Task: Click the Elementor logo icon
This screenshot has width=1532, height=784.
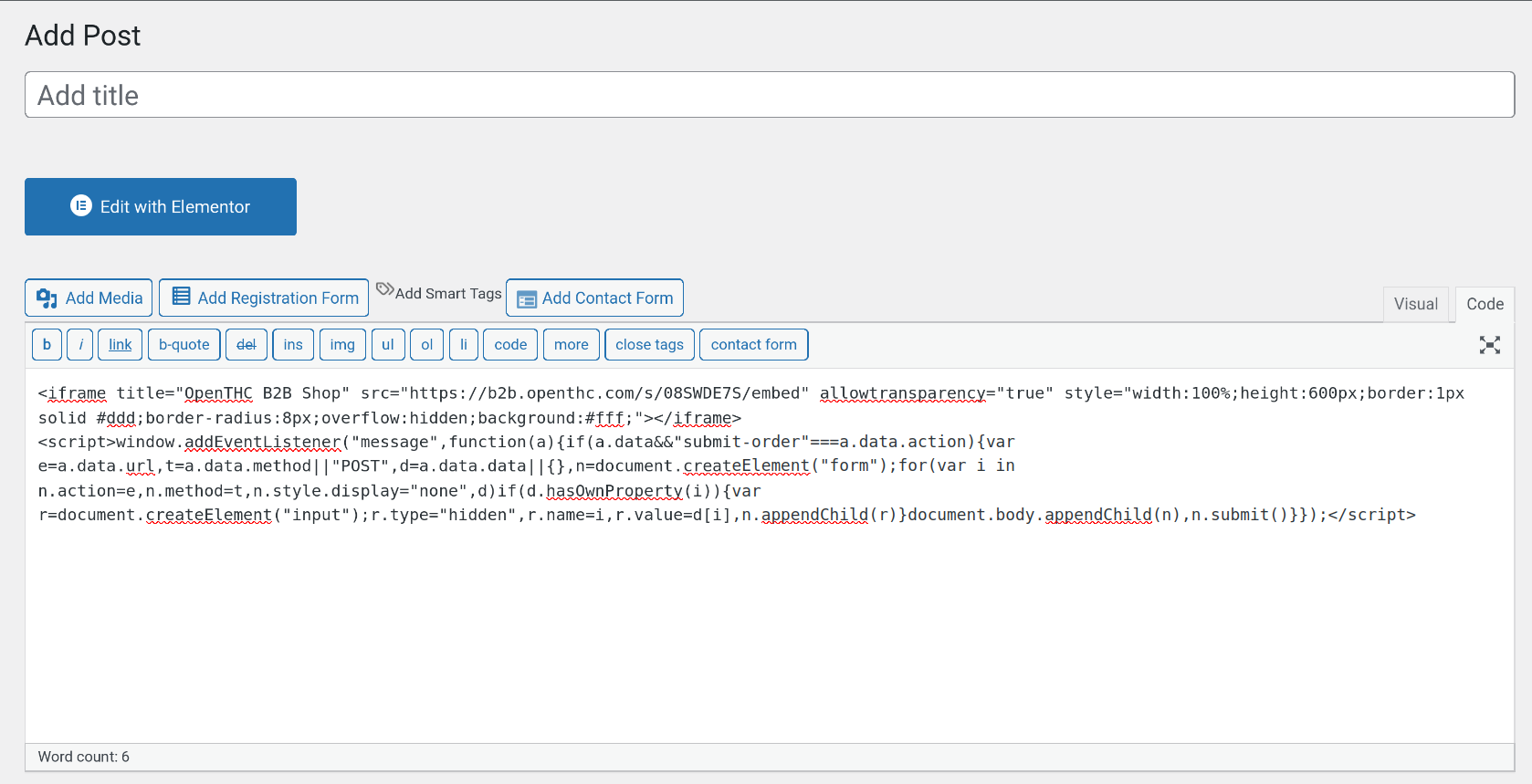Action: click(x=81, y=205)
